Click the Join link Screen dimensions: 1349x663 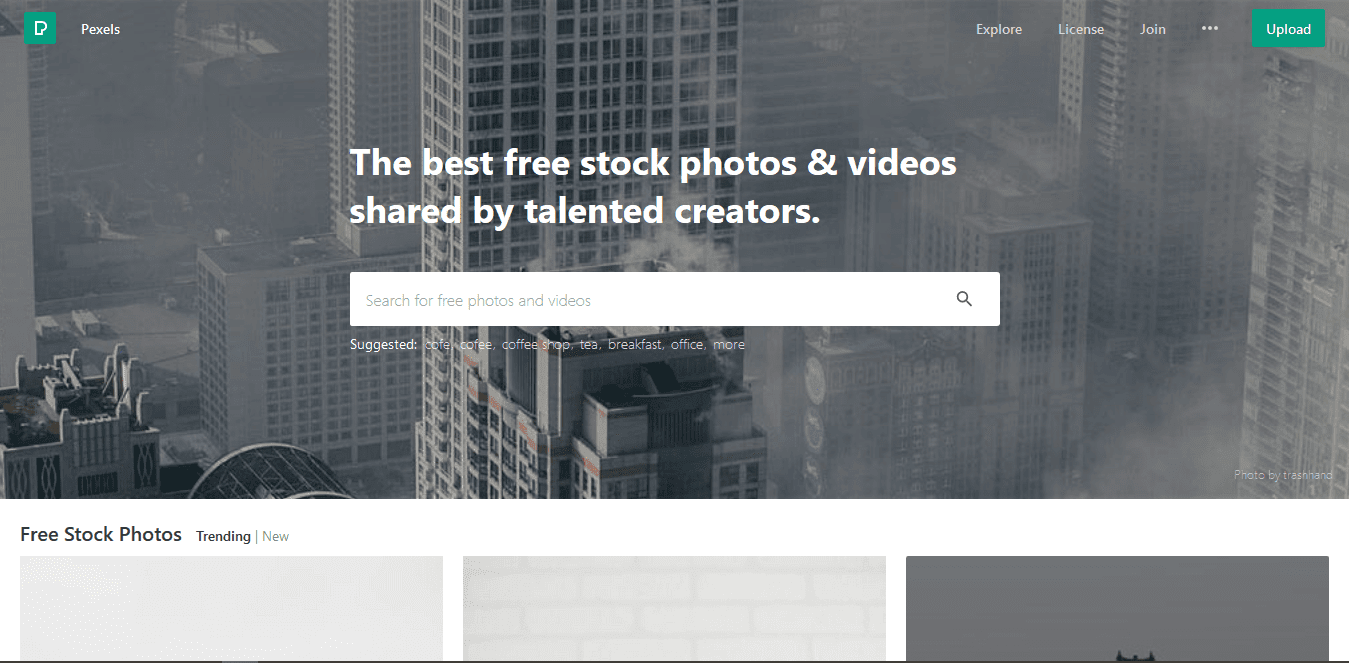point(1153,29)
